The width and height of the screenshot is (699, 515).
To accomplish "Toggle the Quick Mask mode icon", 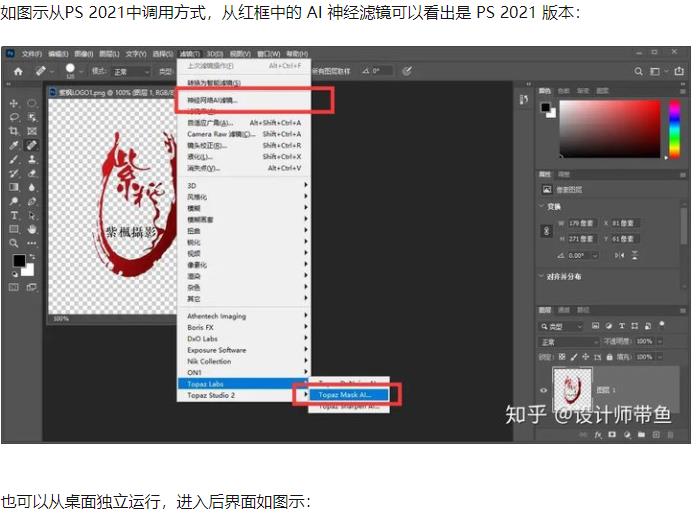I will coord(14,287).
